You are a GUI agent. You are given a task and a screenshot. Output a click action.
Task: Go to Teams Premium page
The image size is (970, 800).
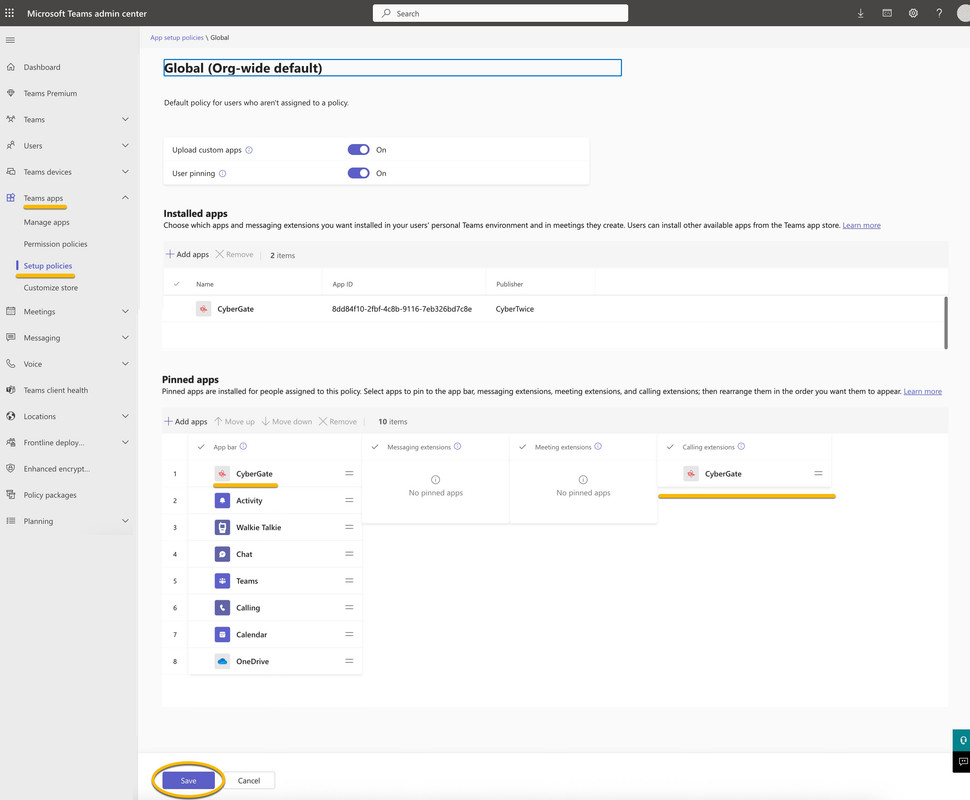click(50, 93)
